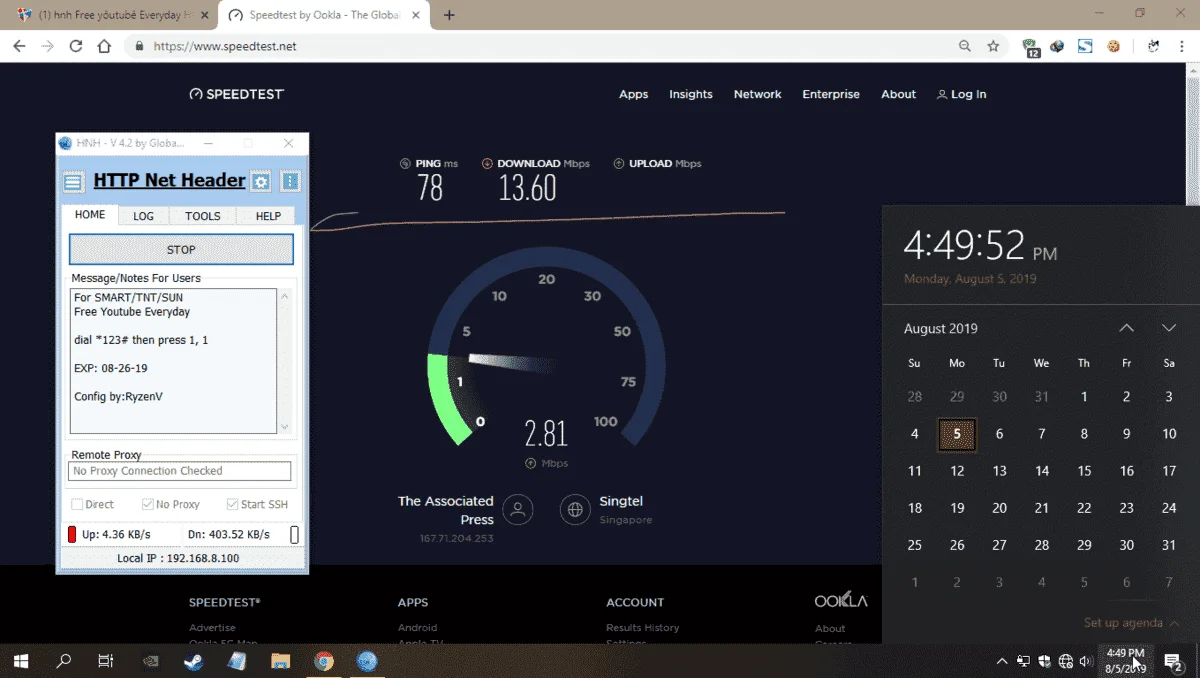This screenshot has width=1200, height=678.
Task: Open the cookie extension icon
Action: click(x=1113, y=46)
